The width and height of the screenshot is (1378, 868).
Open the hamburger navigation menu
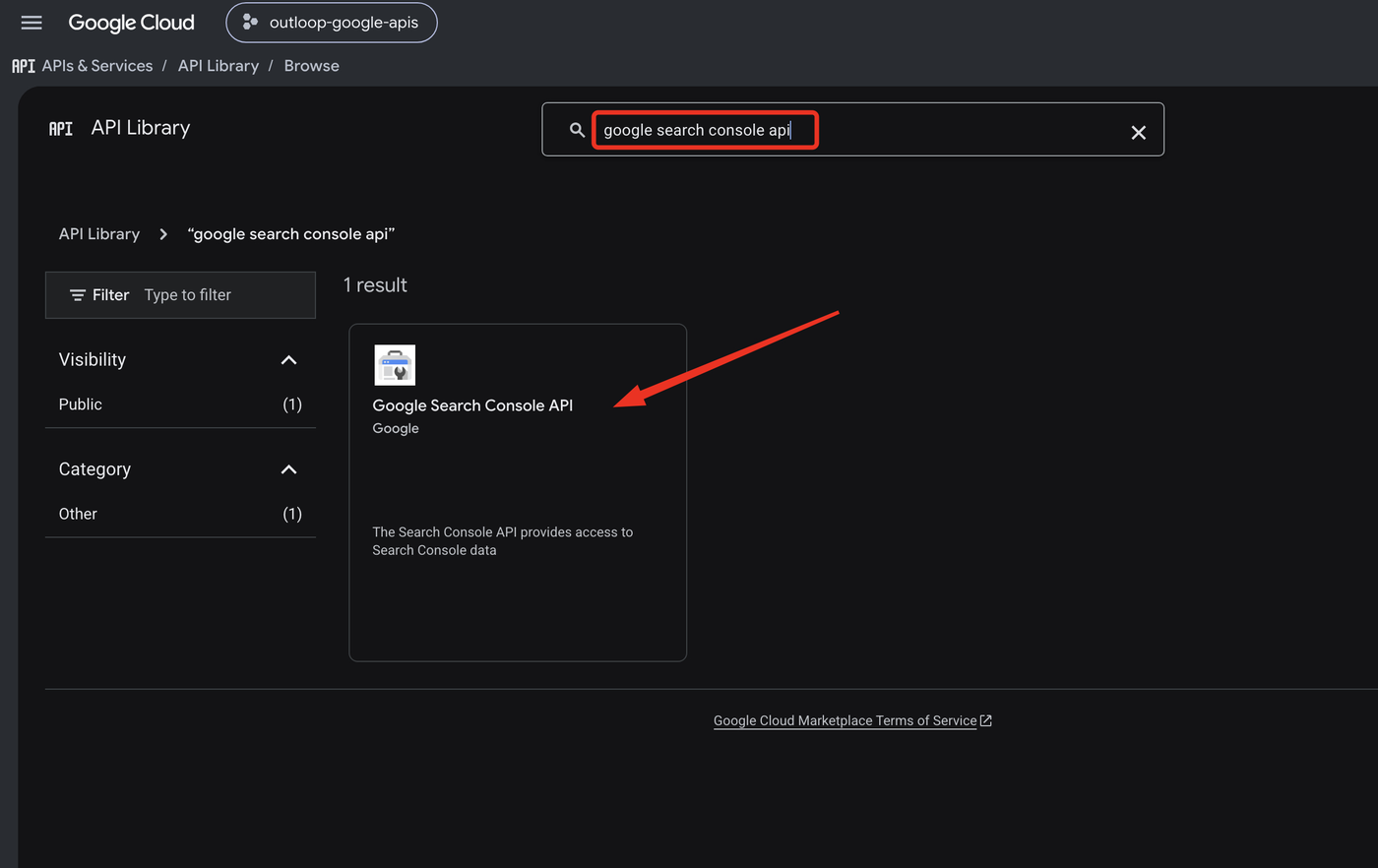pos(31,23)
